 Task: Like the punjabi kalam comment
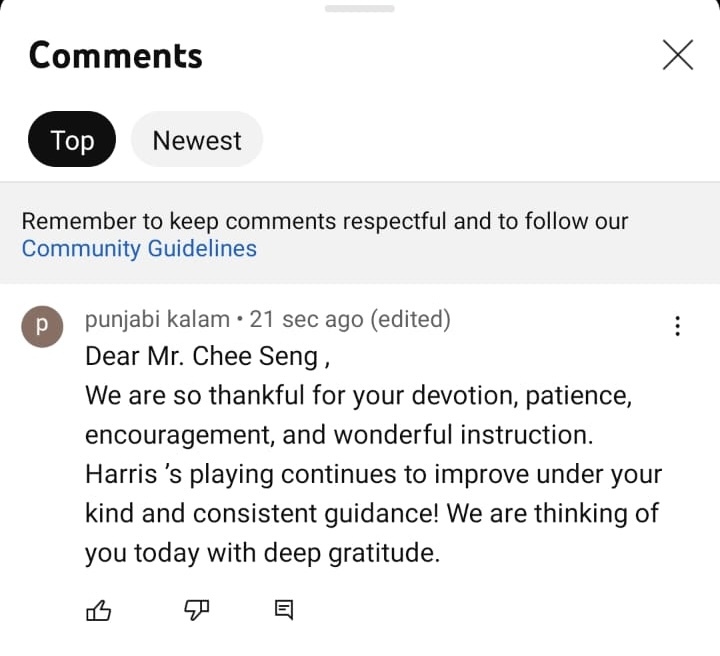pyautogui.click(x=99, y=610)
